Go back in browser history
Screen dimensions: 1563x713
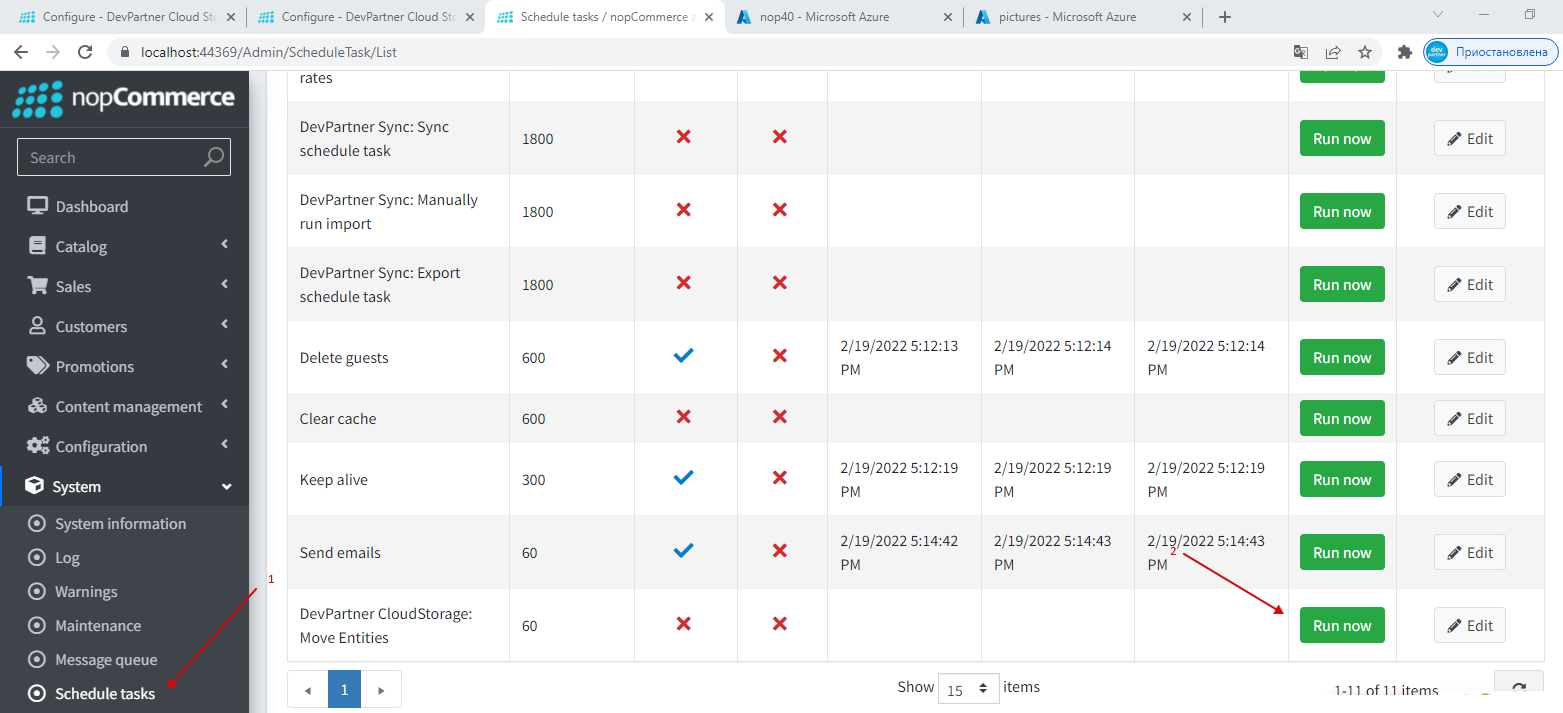(21, 52)
